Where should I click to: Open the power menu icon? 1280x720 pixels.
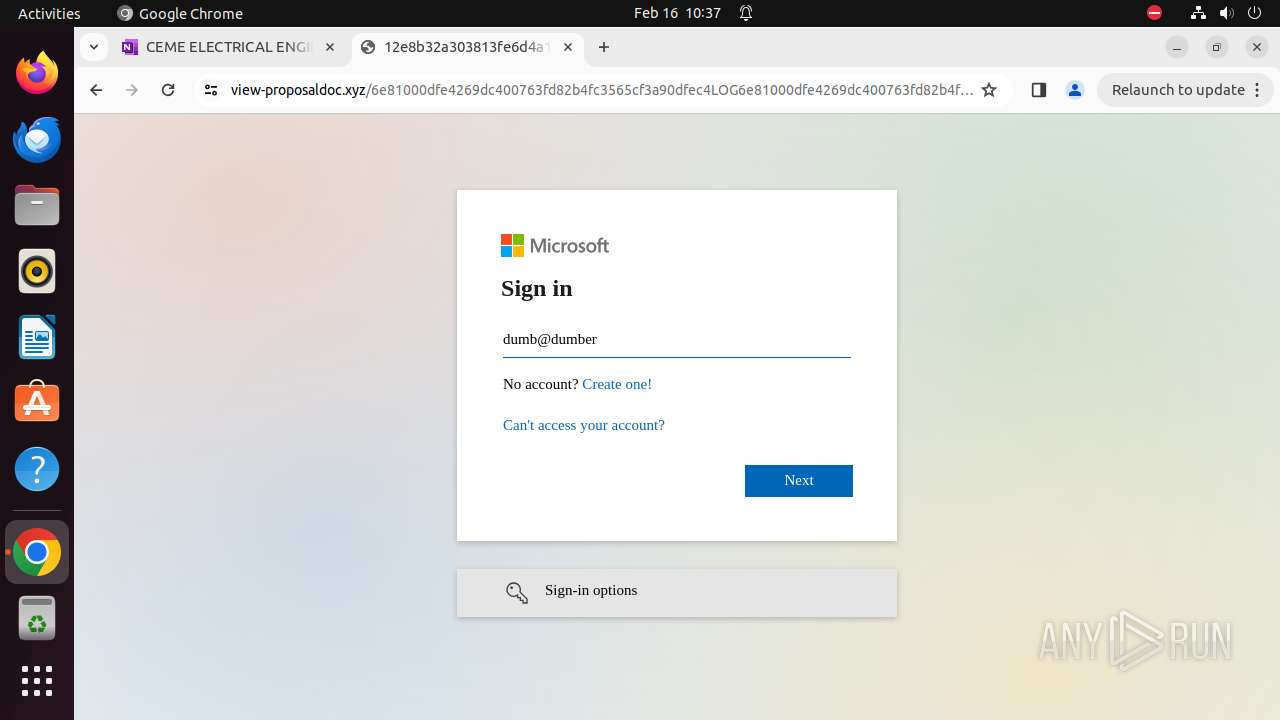pyautogui.click(x=1255, y=13)
